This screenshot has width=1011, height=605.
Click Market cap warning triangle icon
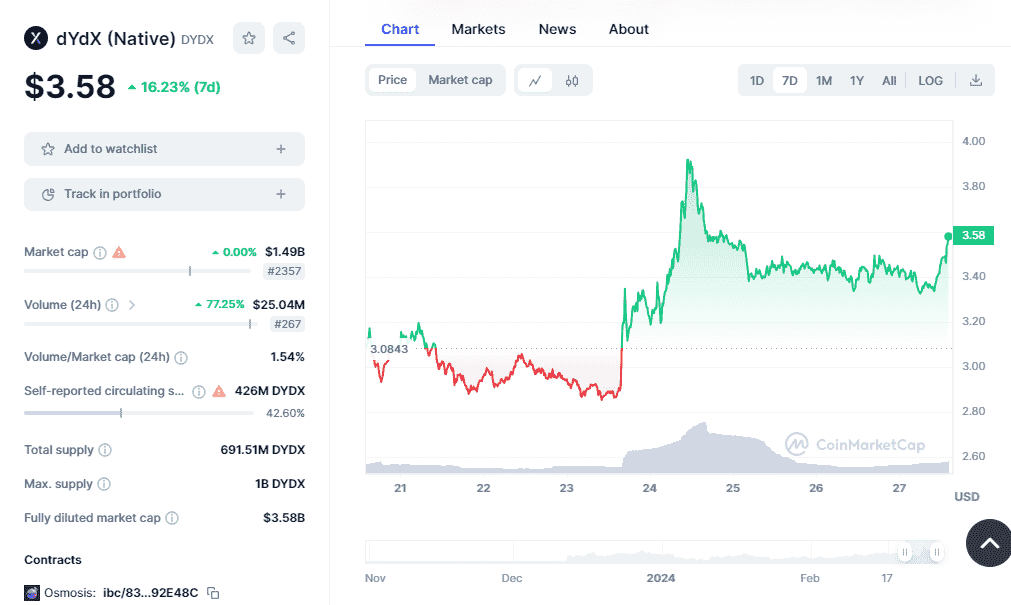119,252
